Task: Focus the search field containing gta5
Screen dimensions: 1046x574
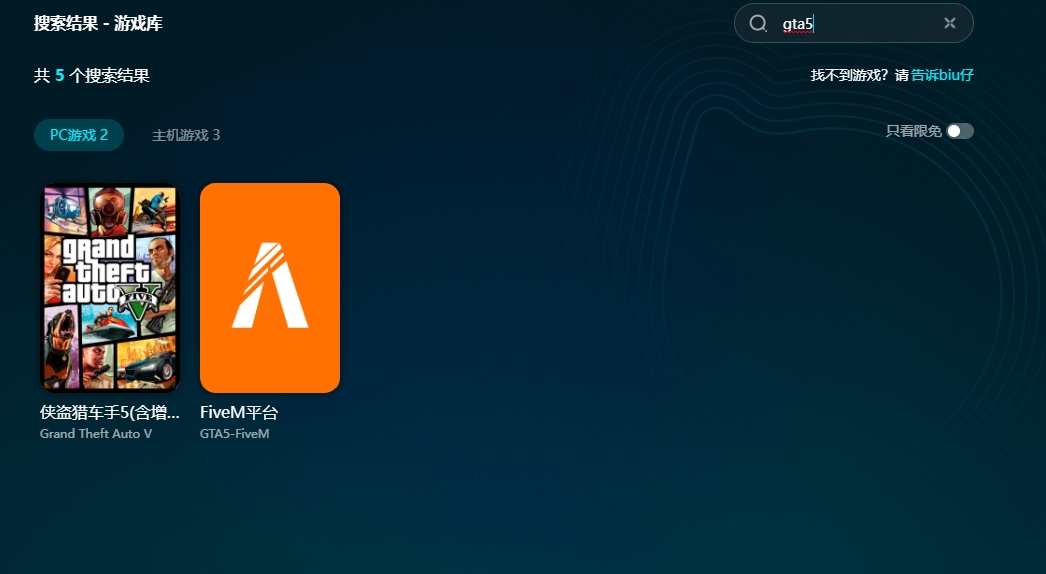Action: tap(854, 23)
